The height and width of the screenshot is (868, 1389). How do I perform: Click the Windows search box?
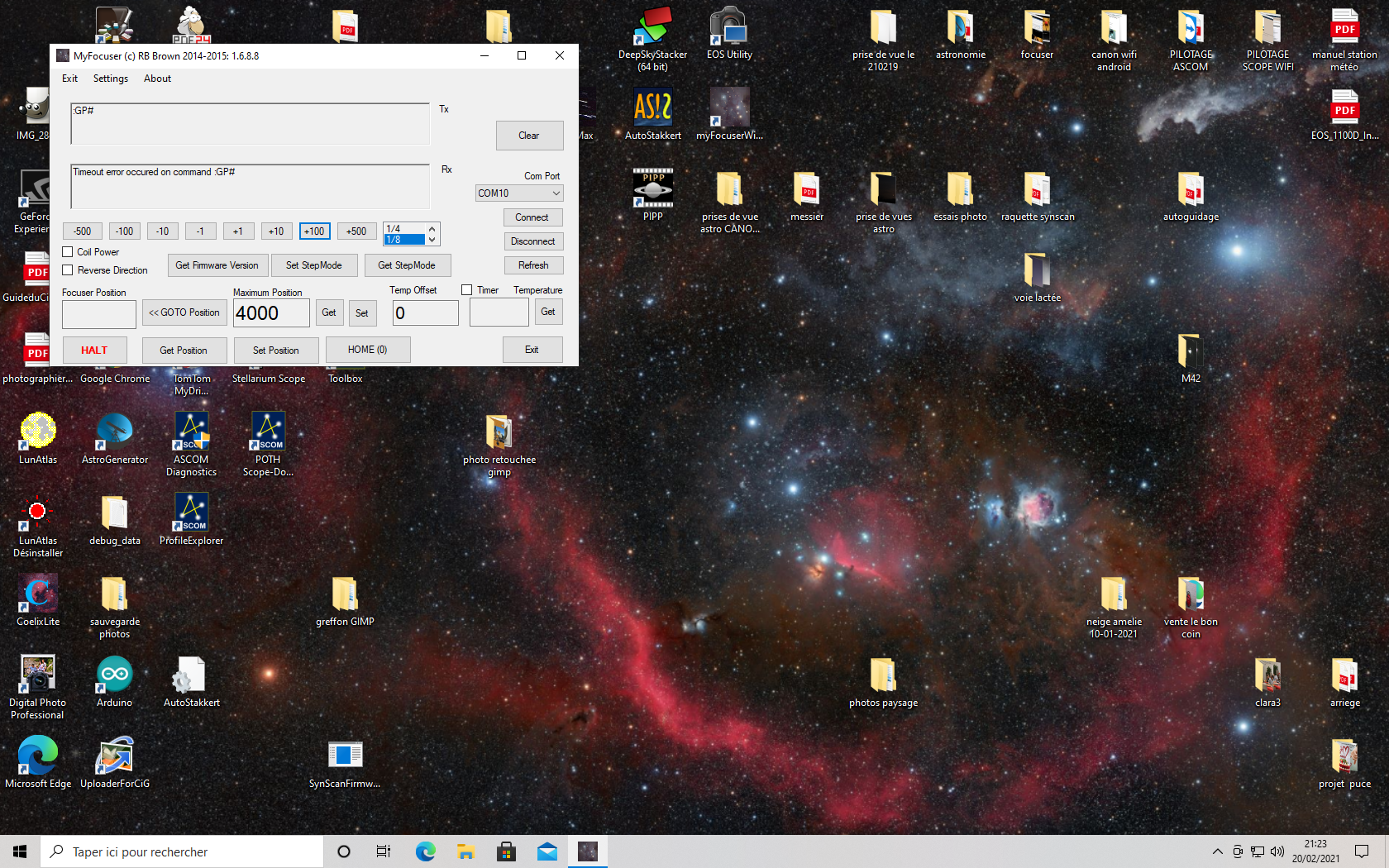[182, 851]
